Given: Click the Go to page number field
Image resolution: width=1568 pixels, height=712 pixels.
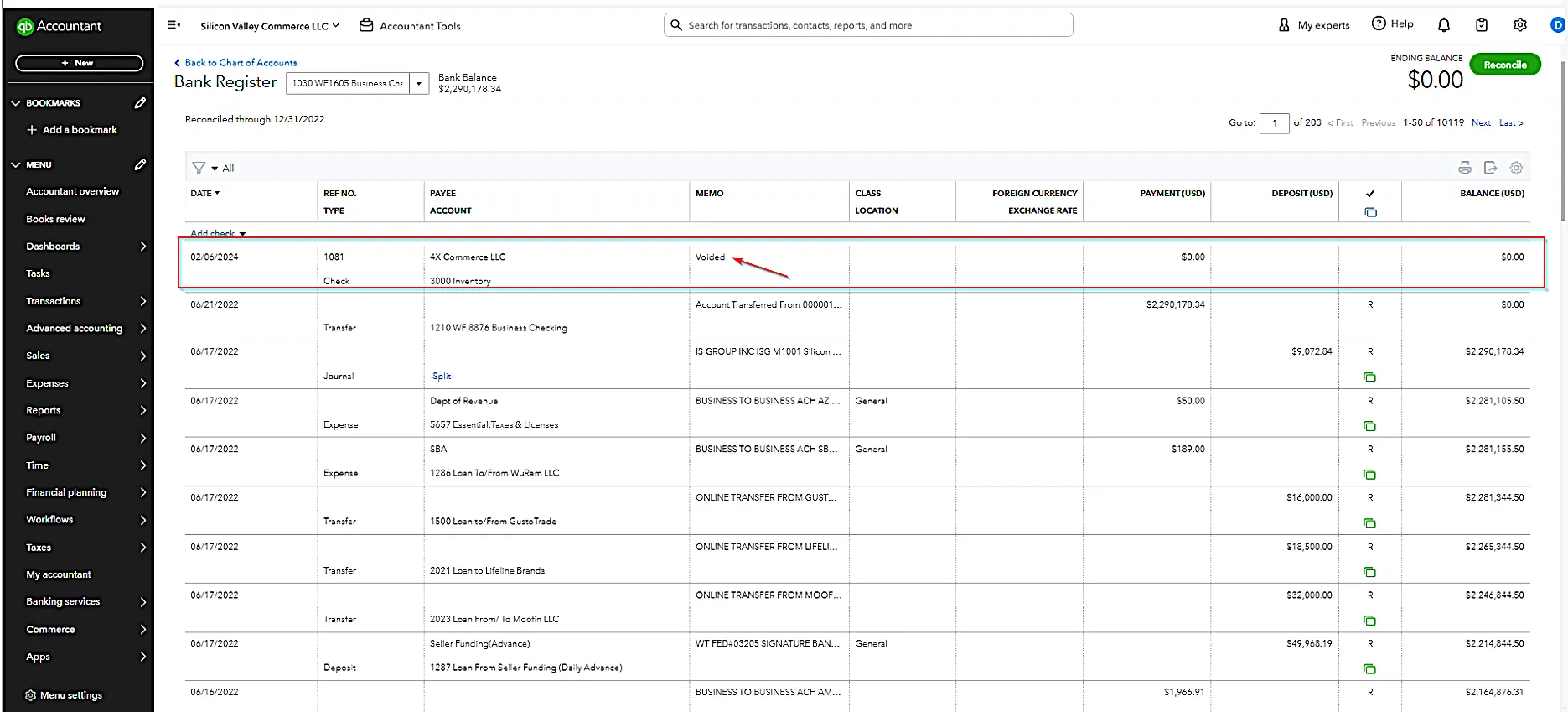Looking at the screenshot, I should (1274, 123).
